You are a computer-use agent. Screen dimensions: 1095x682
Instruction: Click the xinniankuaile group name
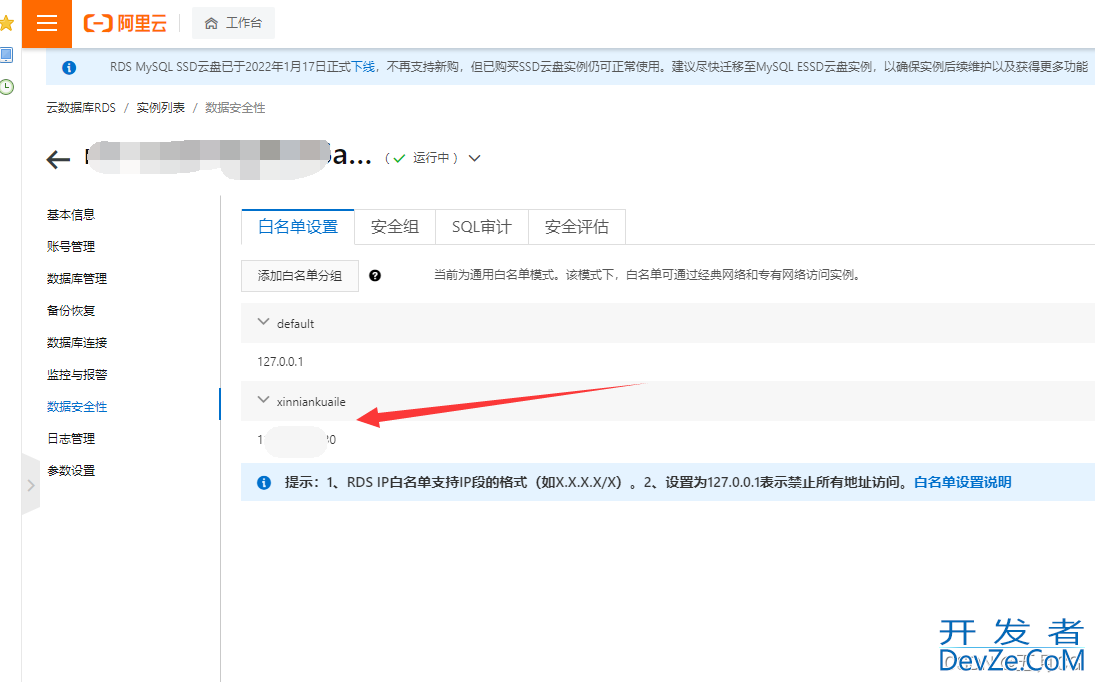(311, 401)
